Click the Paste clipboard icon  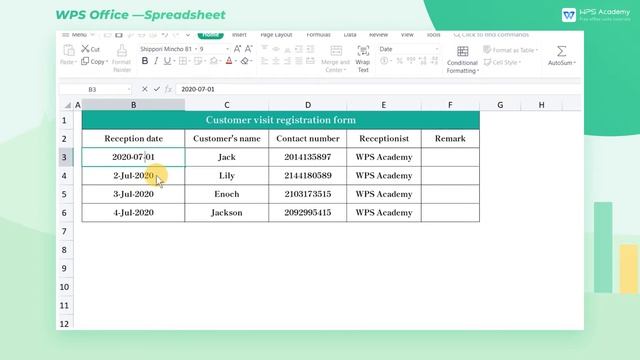click(69, 51)
